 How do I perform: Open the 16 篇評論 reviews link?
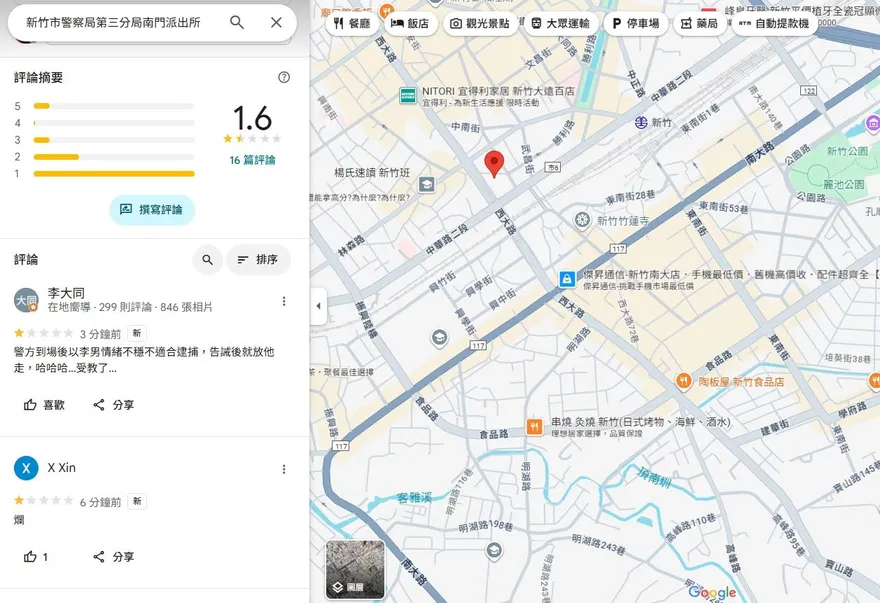point(252,160)
